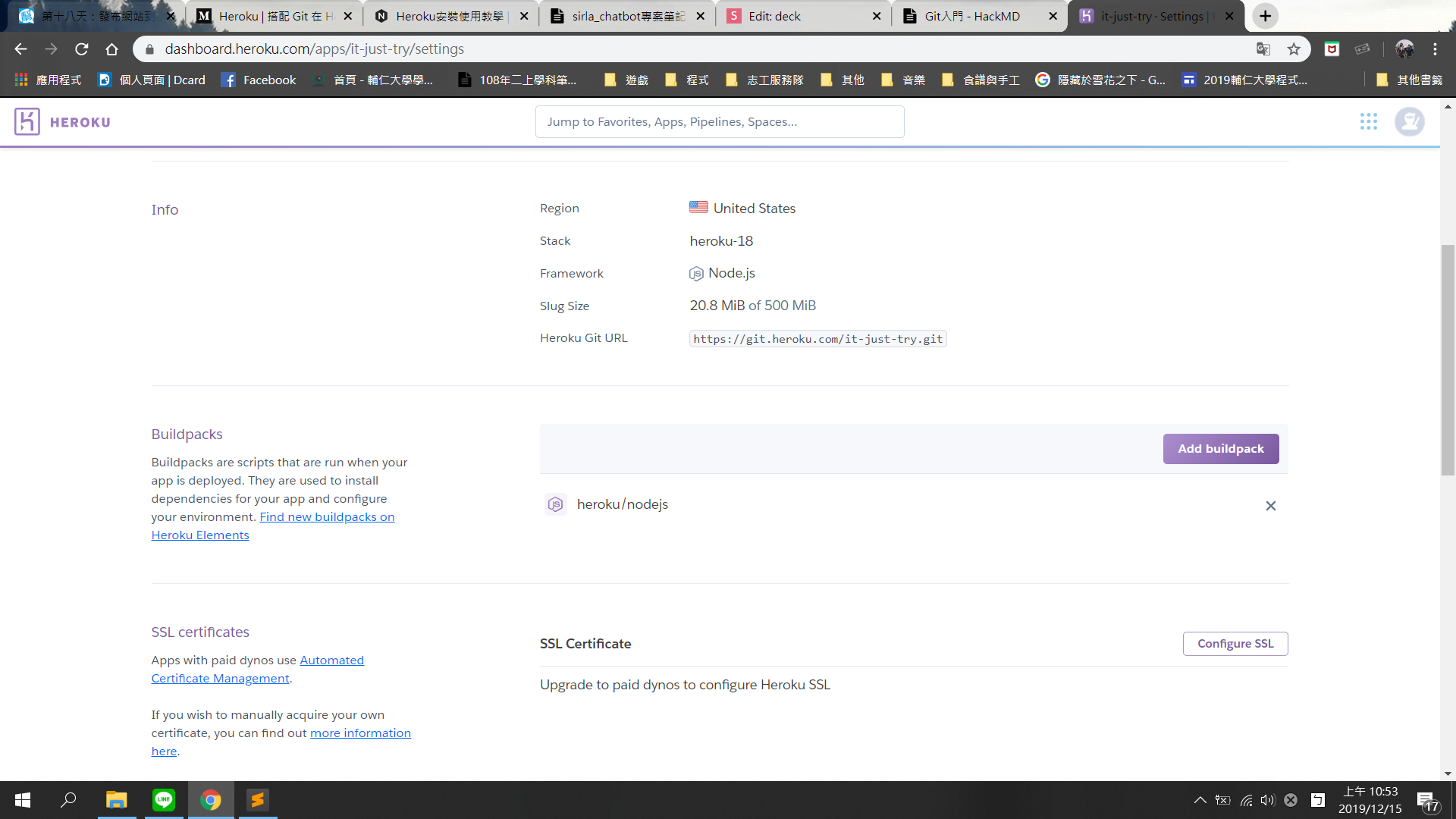Reload the current page
Image resolution: width=1456 pixels, height=819 pixels.
[82, 49]
